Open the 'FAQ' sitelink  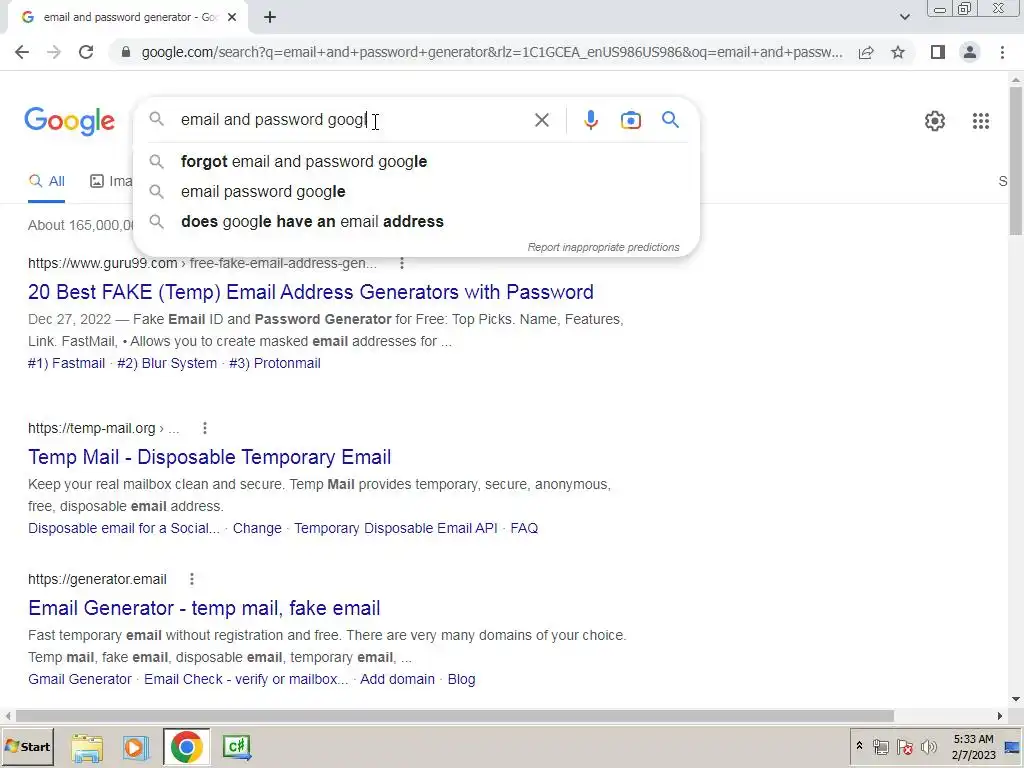click(x=524, y=528)
